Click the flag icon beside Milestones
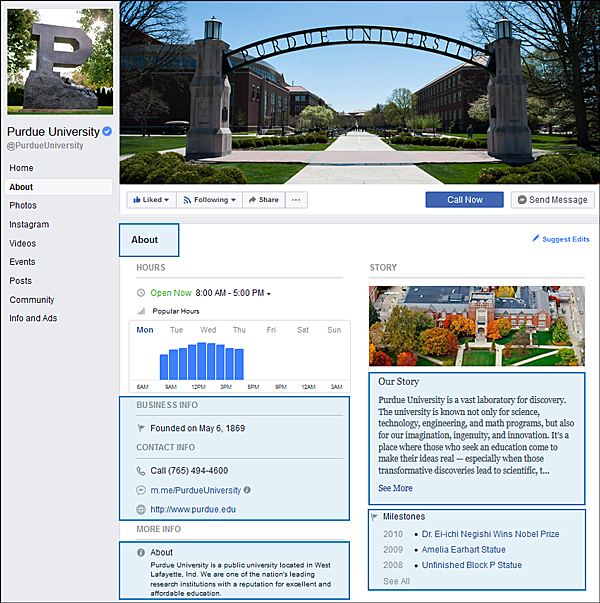Viewport: 600px width, 603px height. [374, 516]
